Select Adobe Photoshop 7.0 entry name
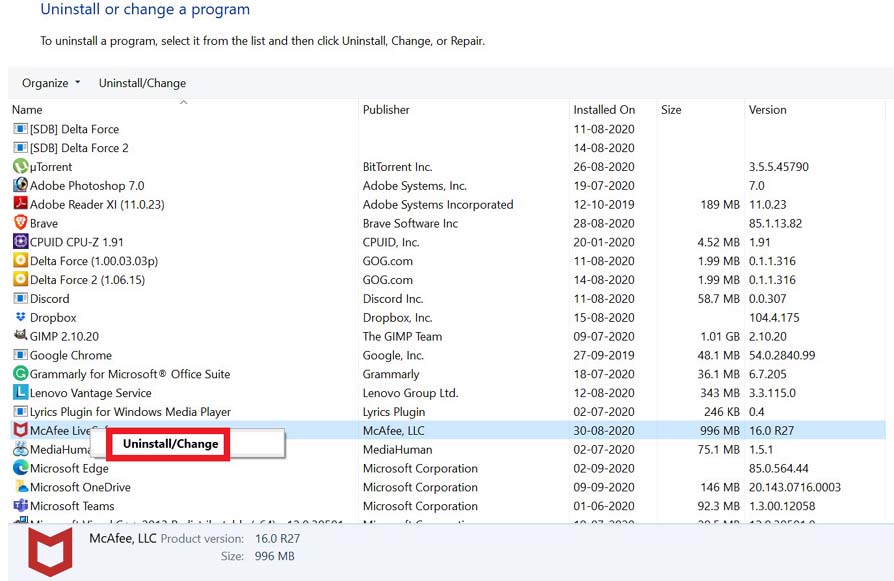Screen dimensions: 894x581 [x=87, y=186]
